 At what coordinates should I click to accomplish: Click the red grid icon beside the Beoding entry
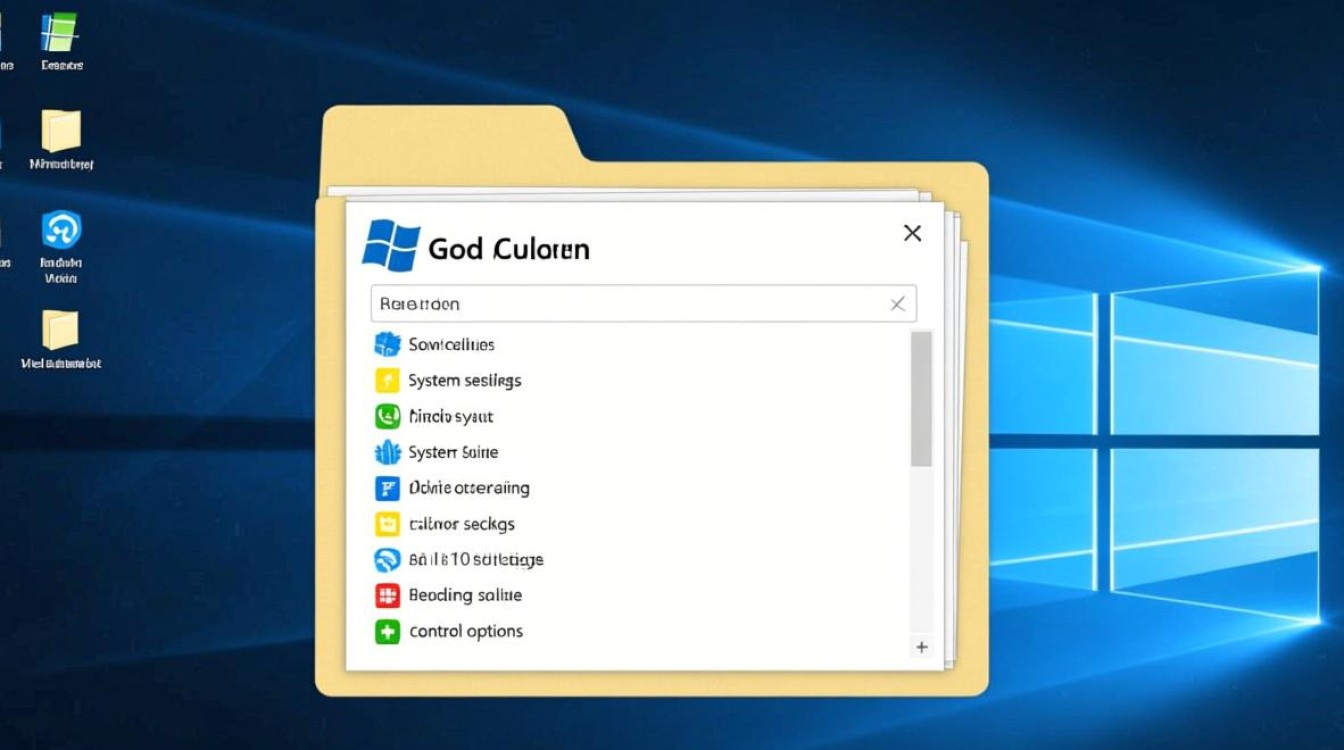(387, 595)
